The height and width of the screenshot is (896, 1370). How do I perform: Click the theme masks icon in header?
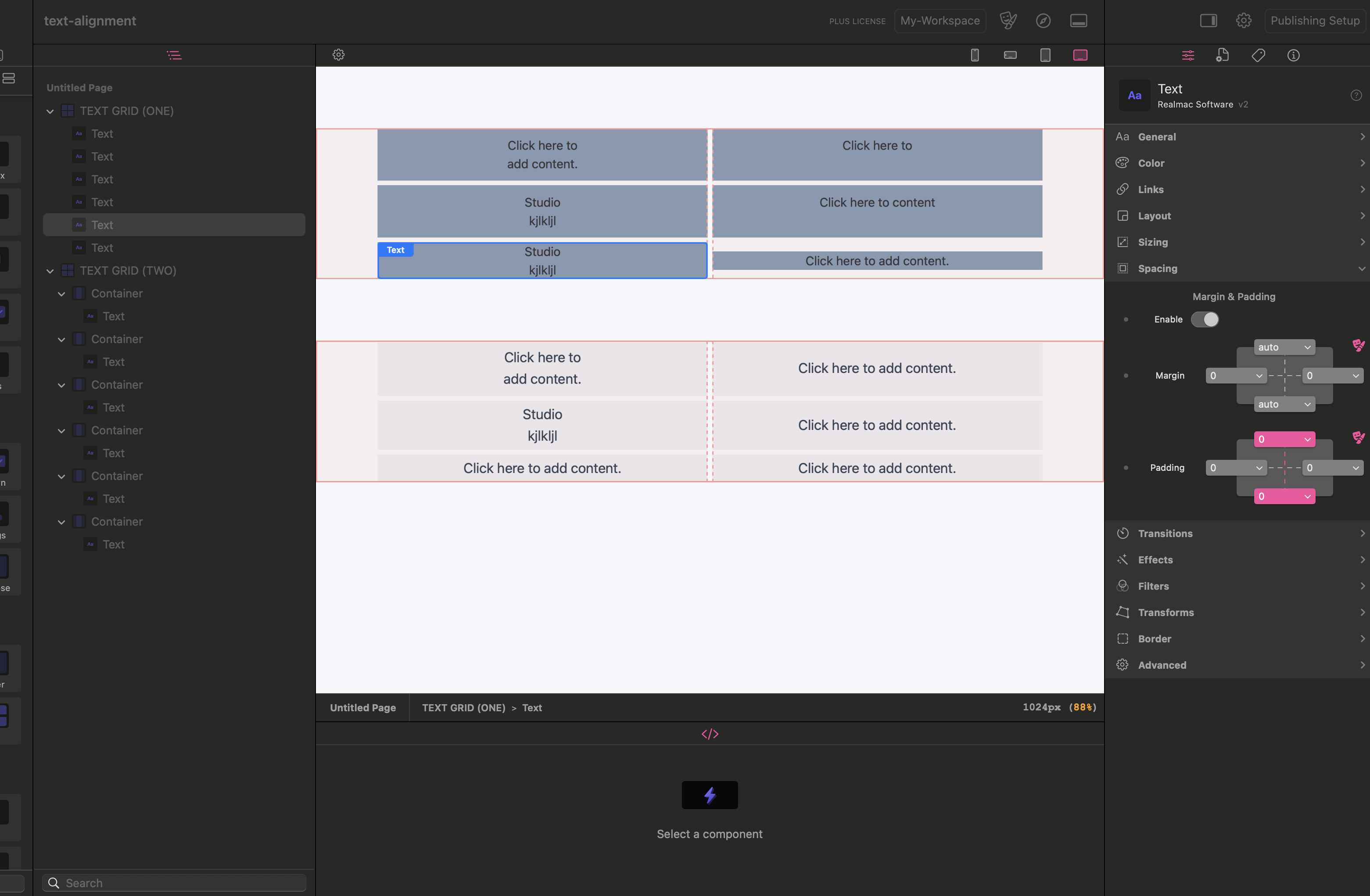coord(1008,21)
